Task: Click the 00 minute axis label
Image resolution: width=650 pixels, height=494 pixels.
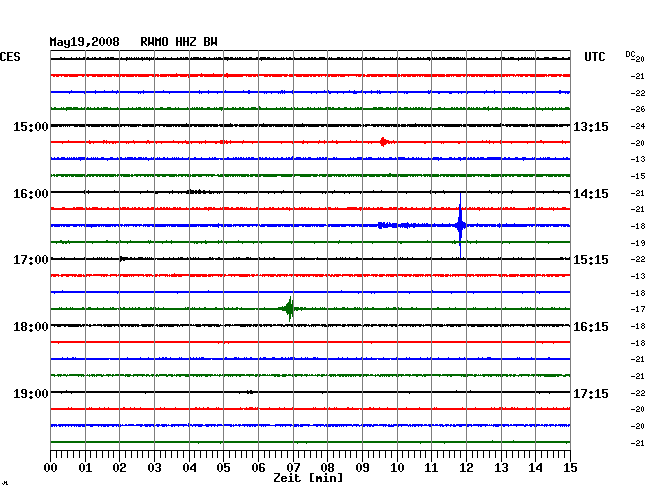Action: click(51, 468)
